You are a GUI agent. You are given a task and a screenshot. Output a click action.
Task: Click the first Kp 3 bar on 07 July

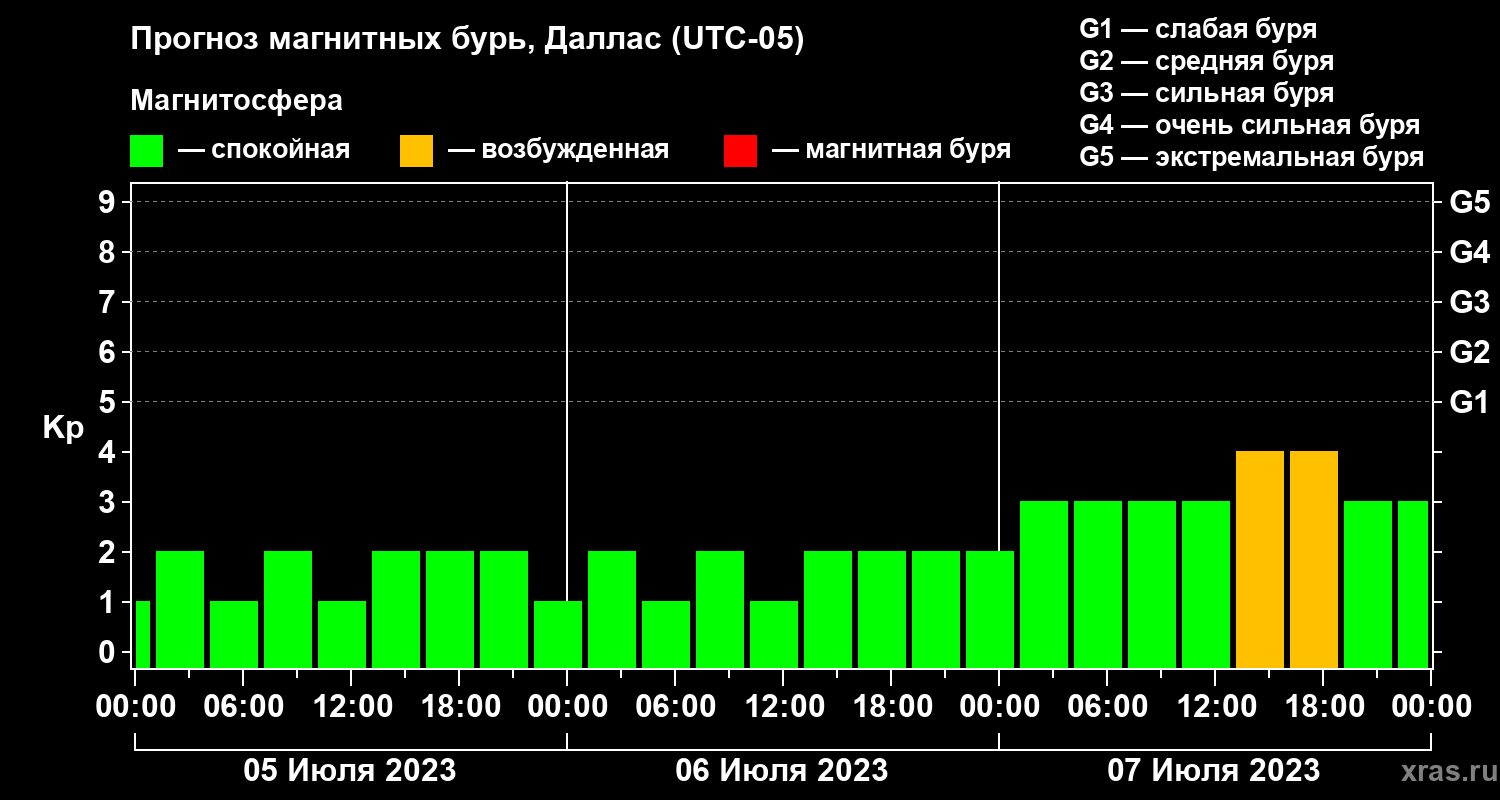1044,585
